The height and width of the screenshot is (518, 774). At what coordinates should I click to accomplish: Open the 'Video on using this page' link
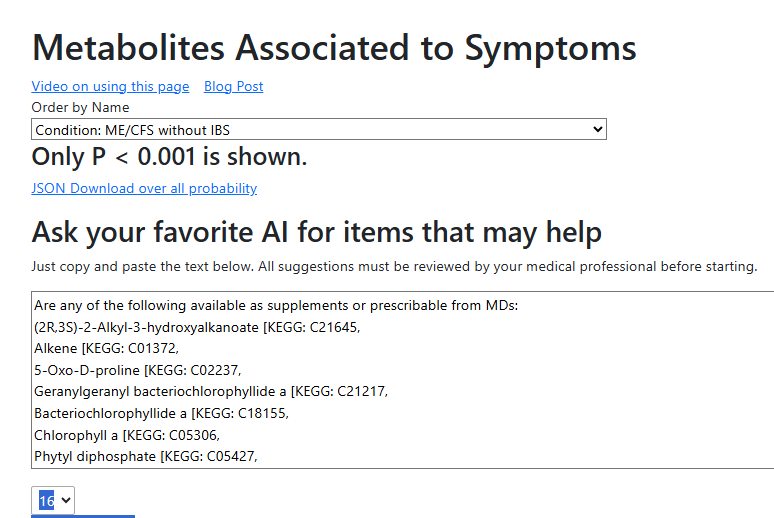coord(110,87)
